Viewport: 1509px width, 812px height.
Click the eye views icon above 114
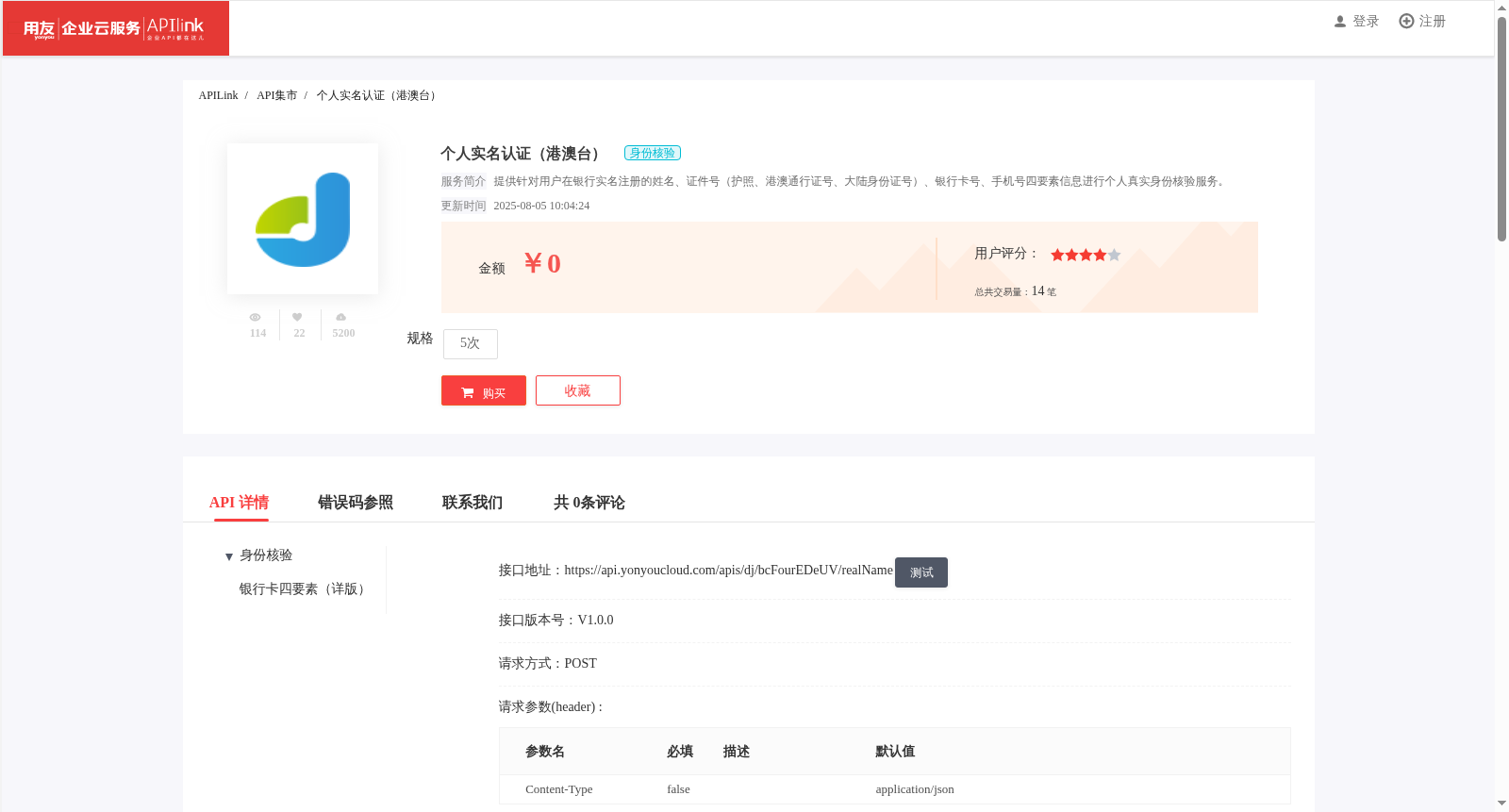[255, 317]
